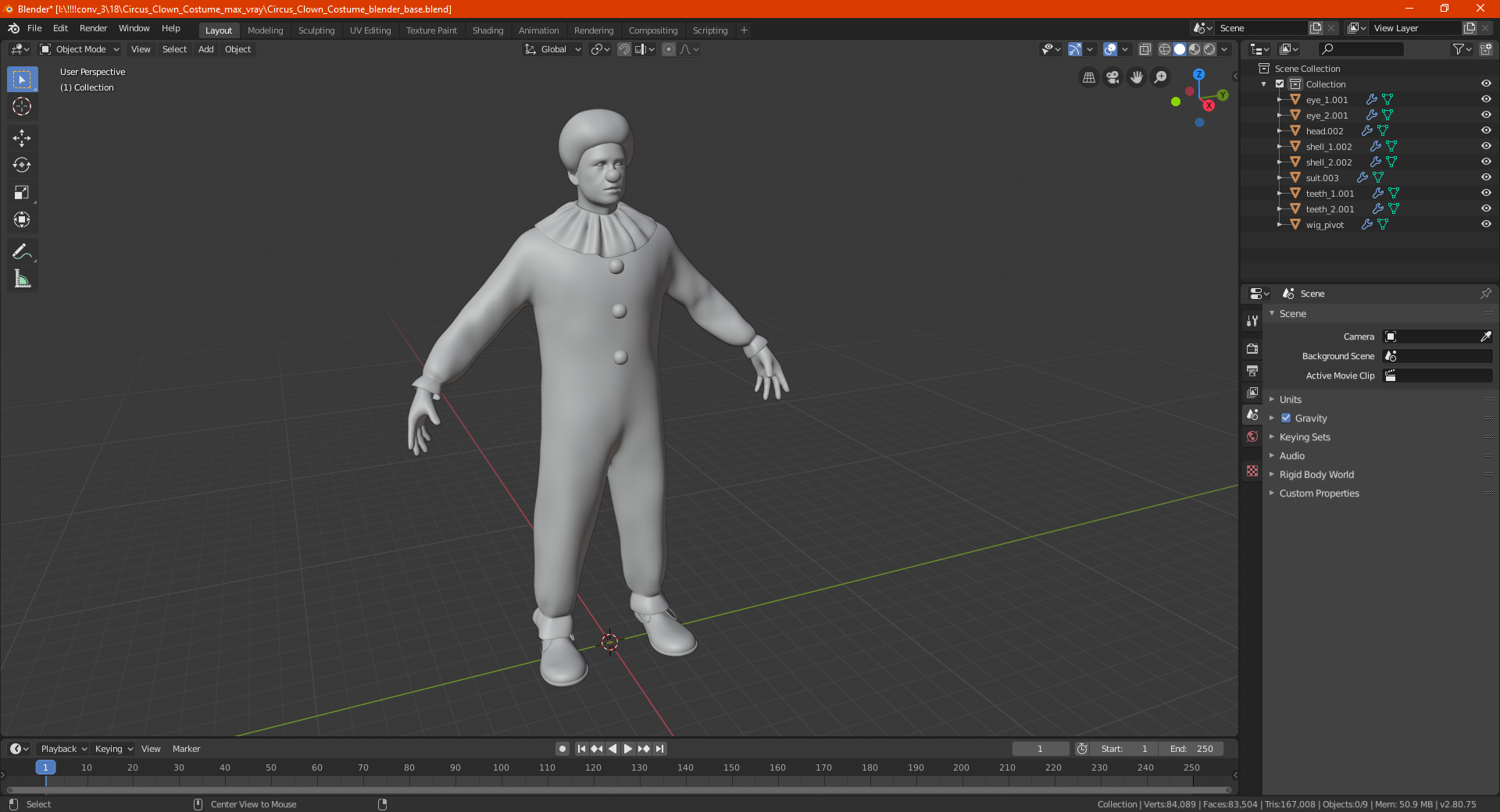1500x812 pixels.
Task: Open the Render menu
Action: [93, 28]
